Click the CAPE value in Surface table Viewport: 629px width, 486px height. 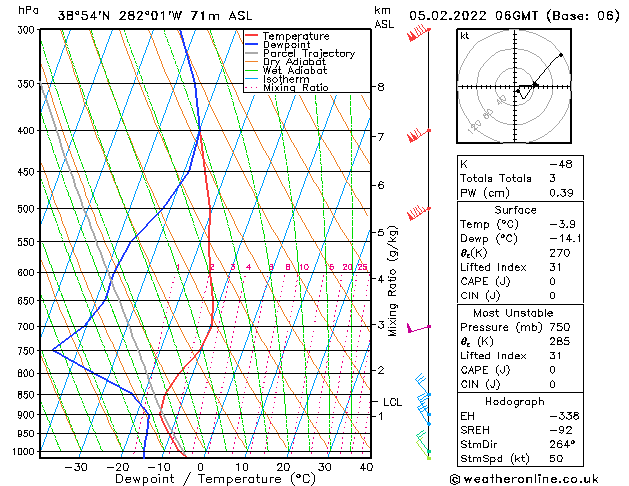click(552, 281)
